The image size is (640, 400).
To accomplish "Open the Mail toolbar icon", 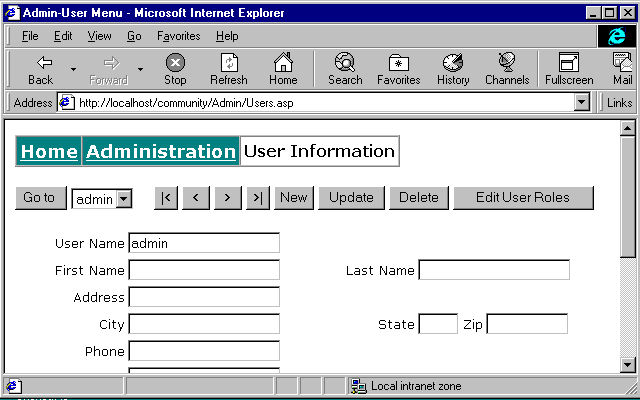I will pyautogui.click(x=623, y=62).
